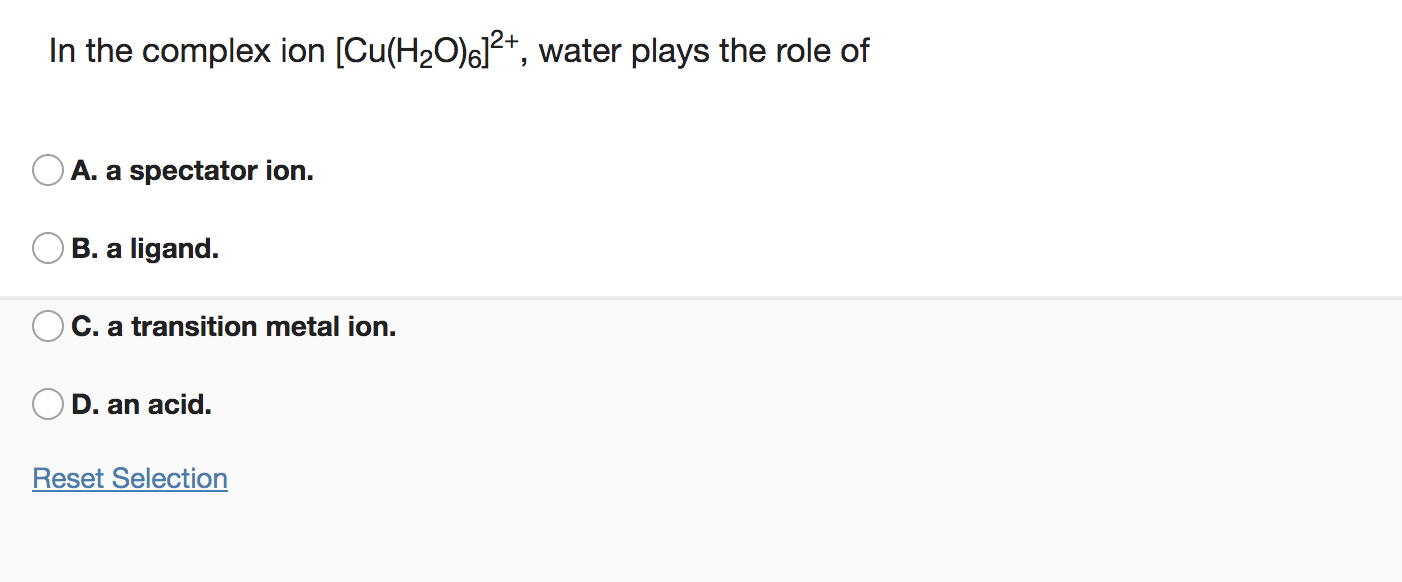Click Reset Selection to deselect all options

point(129,478)
